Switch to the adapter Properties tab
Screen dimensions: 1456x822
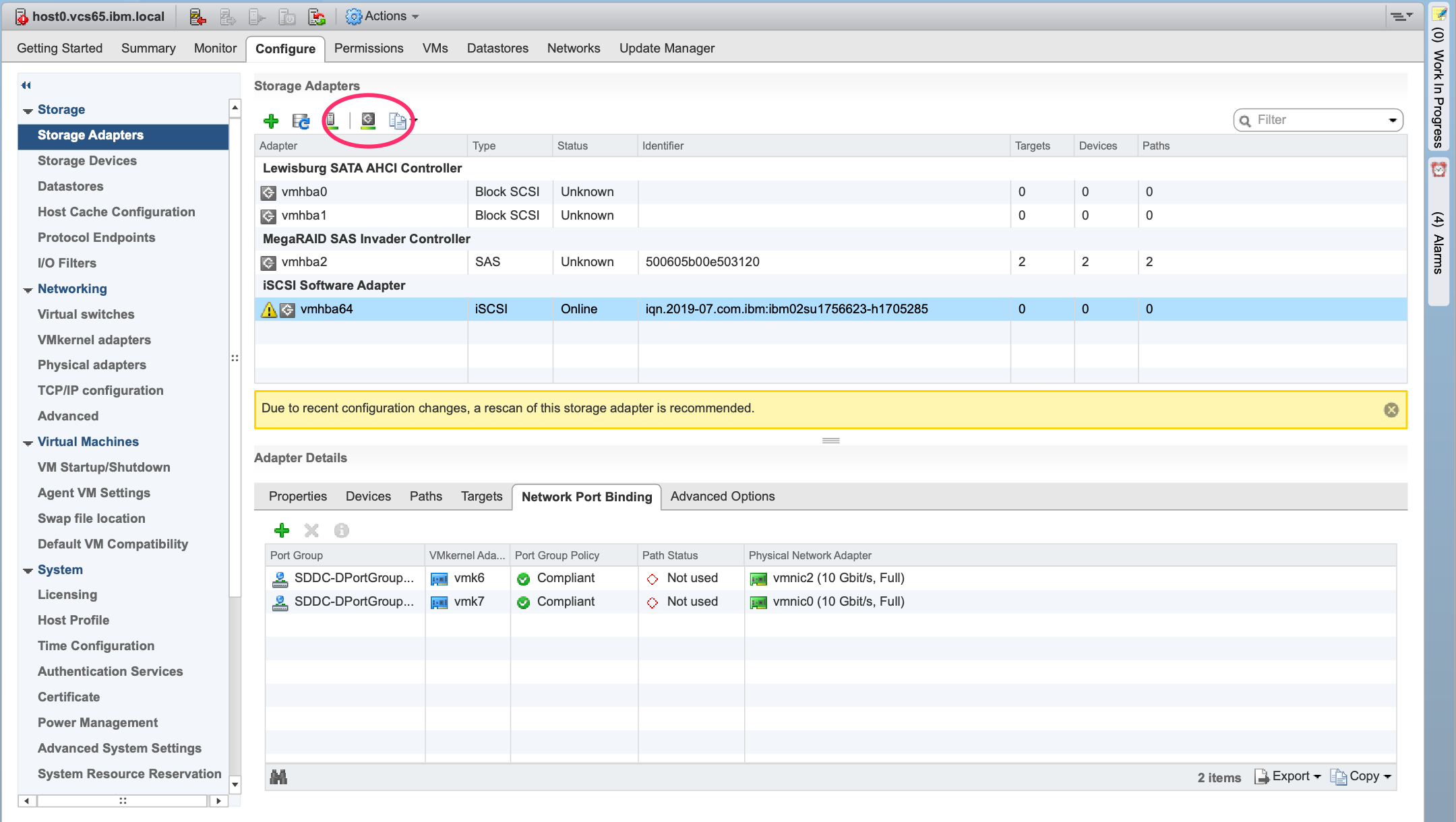[x=298, y=497]
